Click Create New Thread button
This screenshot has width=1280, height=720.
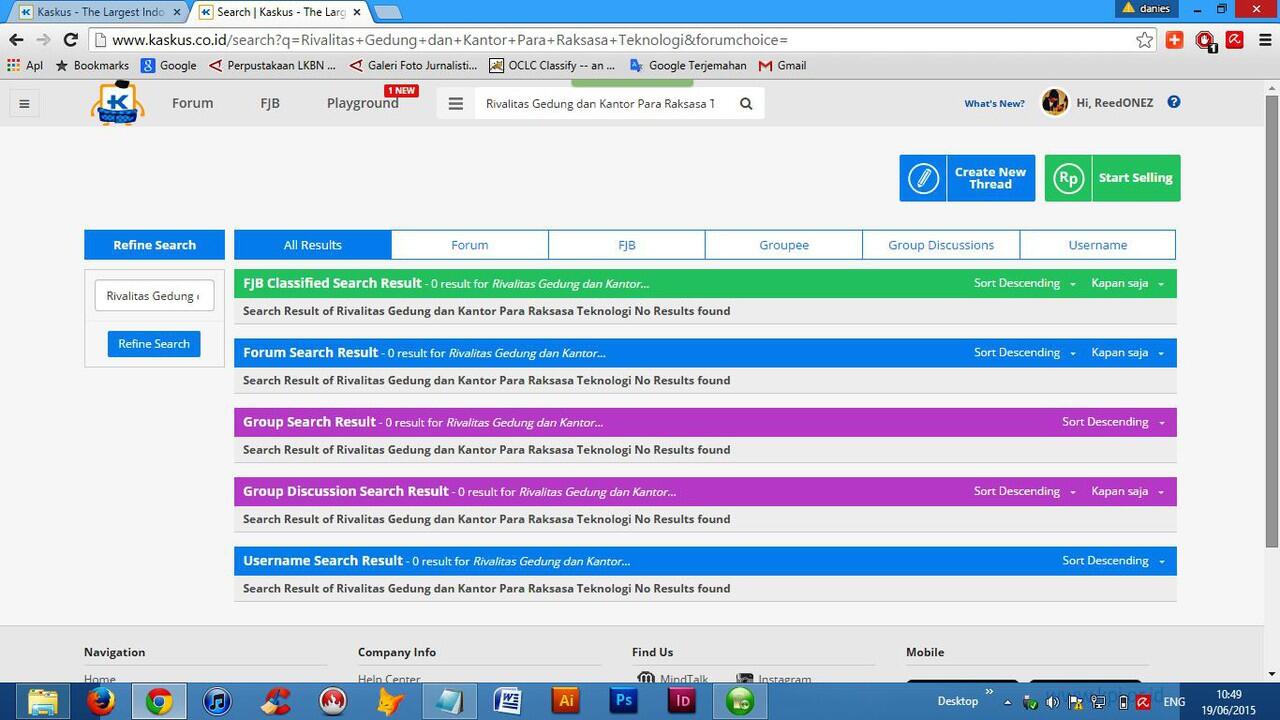[967, 178]
